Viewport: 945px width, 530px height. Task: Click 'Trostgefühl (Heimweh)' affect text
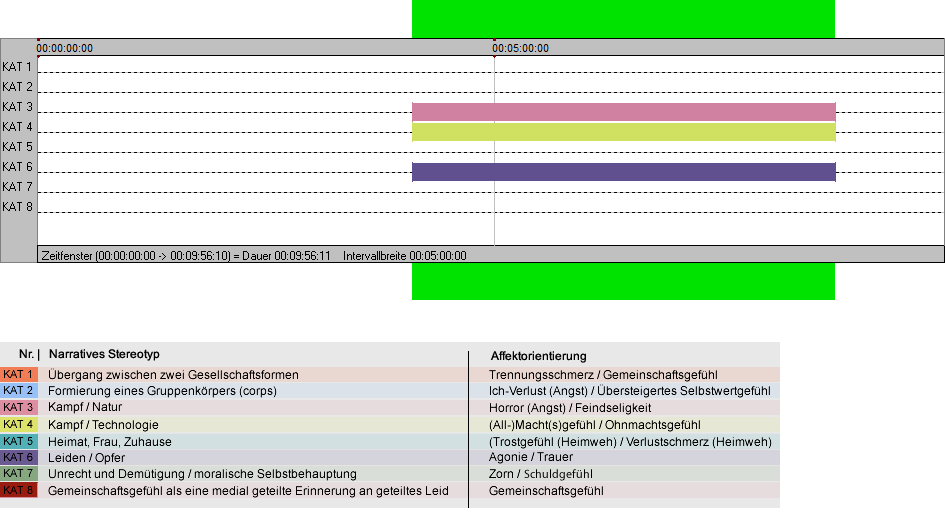(x=554, y=442)
